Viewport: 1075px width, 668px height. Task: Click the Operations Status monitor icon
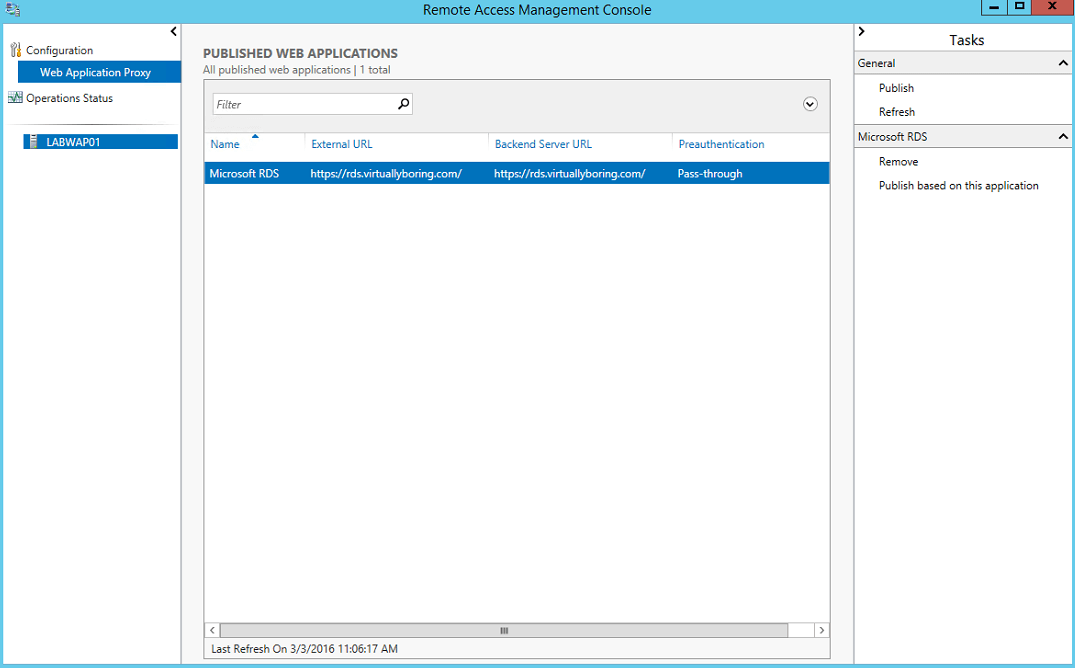(15, 97)
